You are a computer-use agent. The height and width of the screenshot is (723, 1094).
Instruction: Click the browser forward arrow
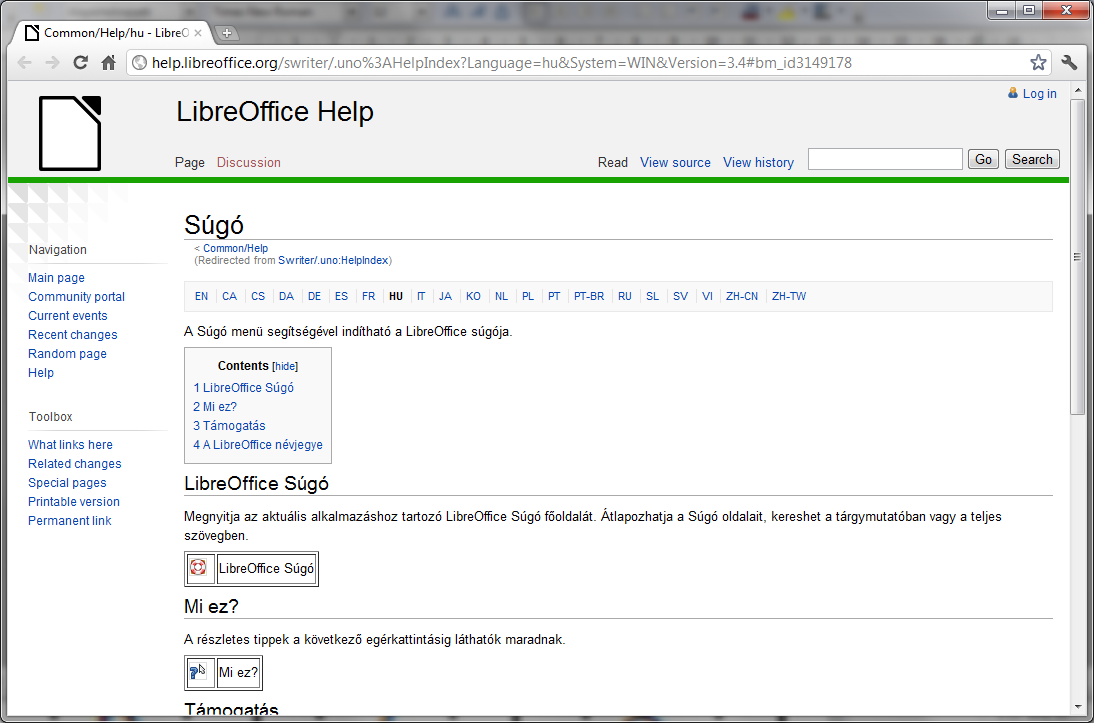(52, 63)
